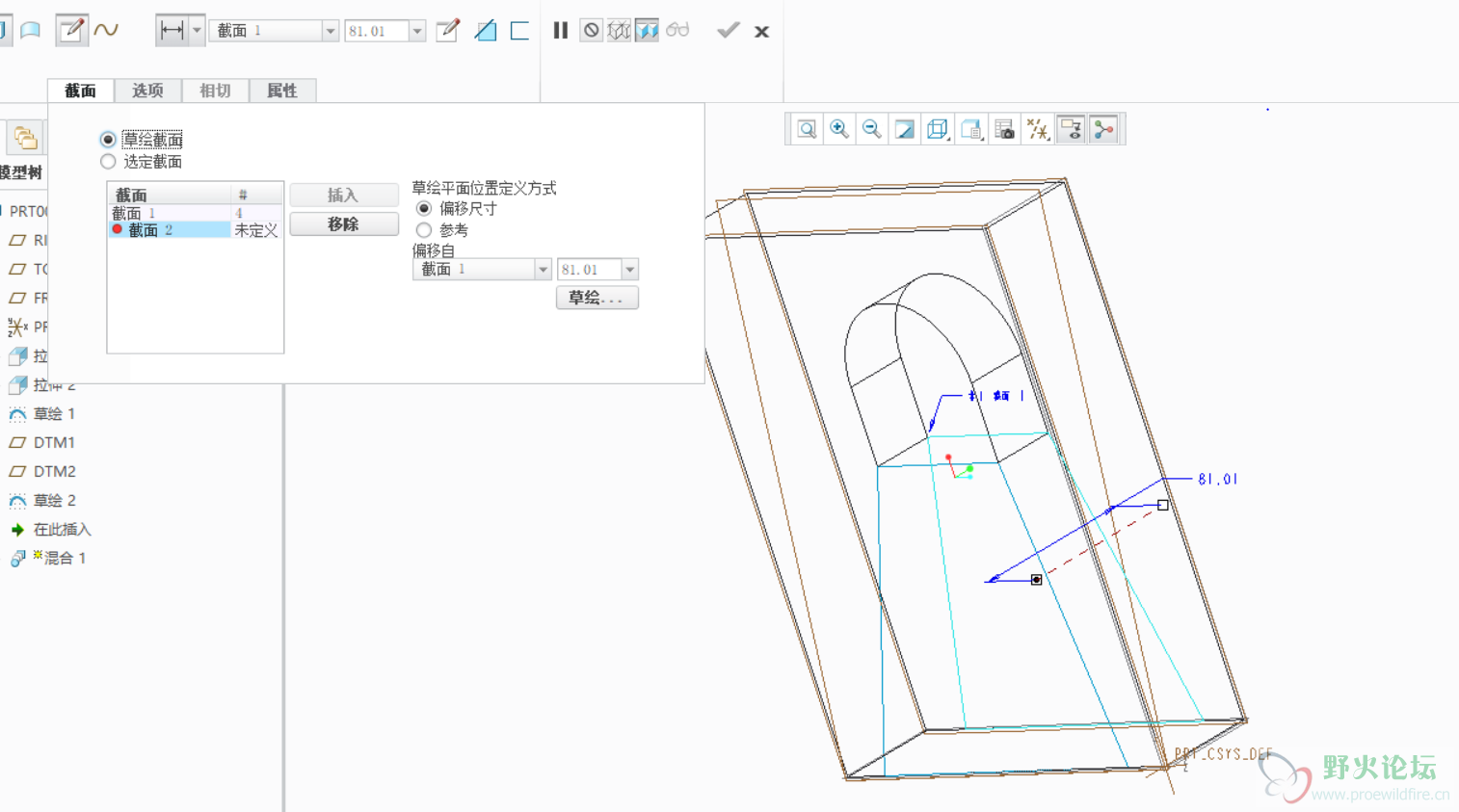Click the 截面 1 annotation in the model view
This screenshot has width=1459, height=812.
point(996,395)
